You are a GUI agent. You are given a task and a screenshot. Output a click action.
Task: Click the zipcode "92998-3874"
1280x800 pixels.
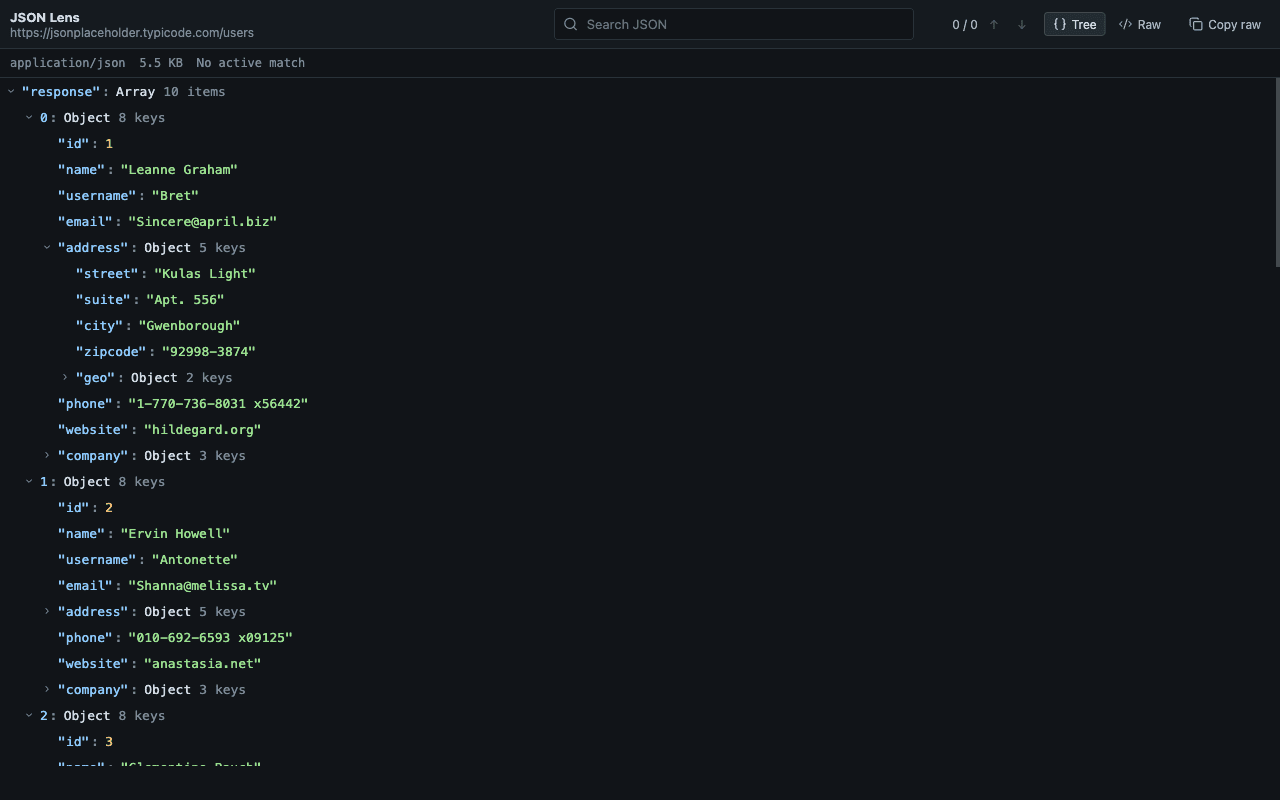tap(209, 351)
